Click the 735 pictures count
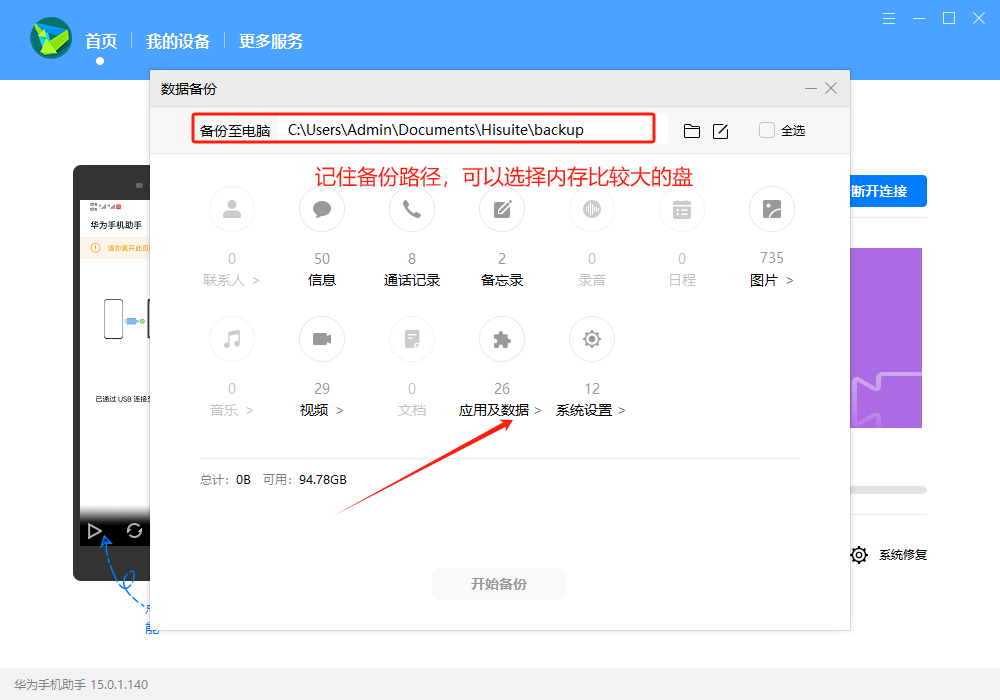Screen dimensions: 1000x700 [772, 258]
